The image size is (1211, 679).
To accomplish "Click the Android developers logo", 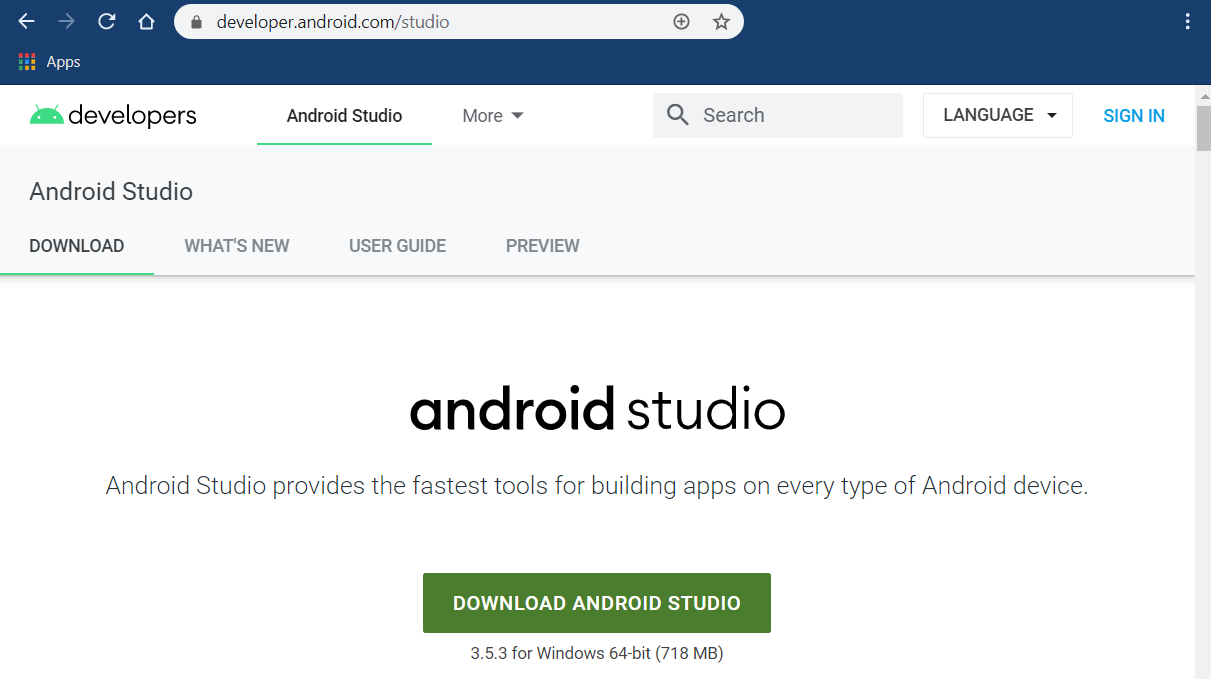I will 113,115.
